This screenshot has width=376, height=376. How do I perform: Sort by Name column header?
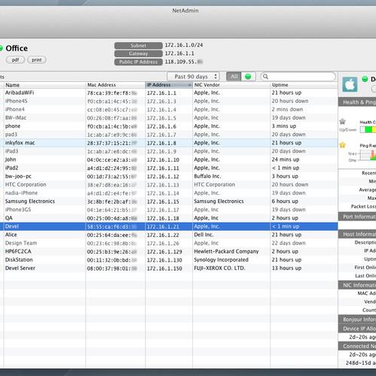(x=45, y=85)
